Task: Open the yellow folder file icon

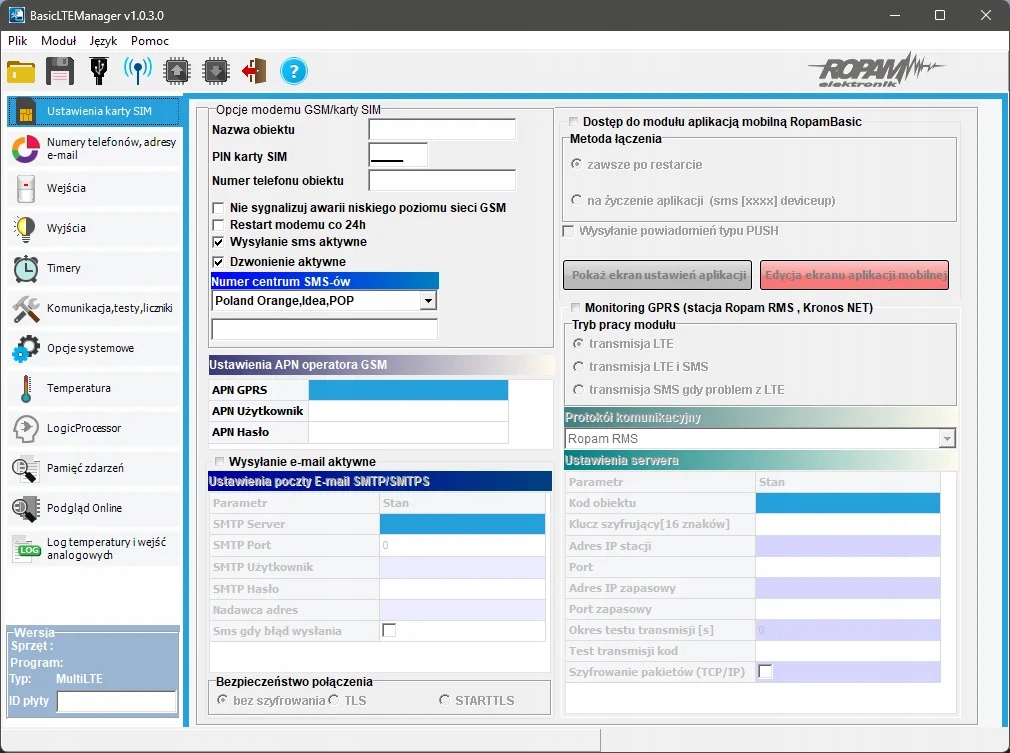Action: click(21, 71)
